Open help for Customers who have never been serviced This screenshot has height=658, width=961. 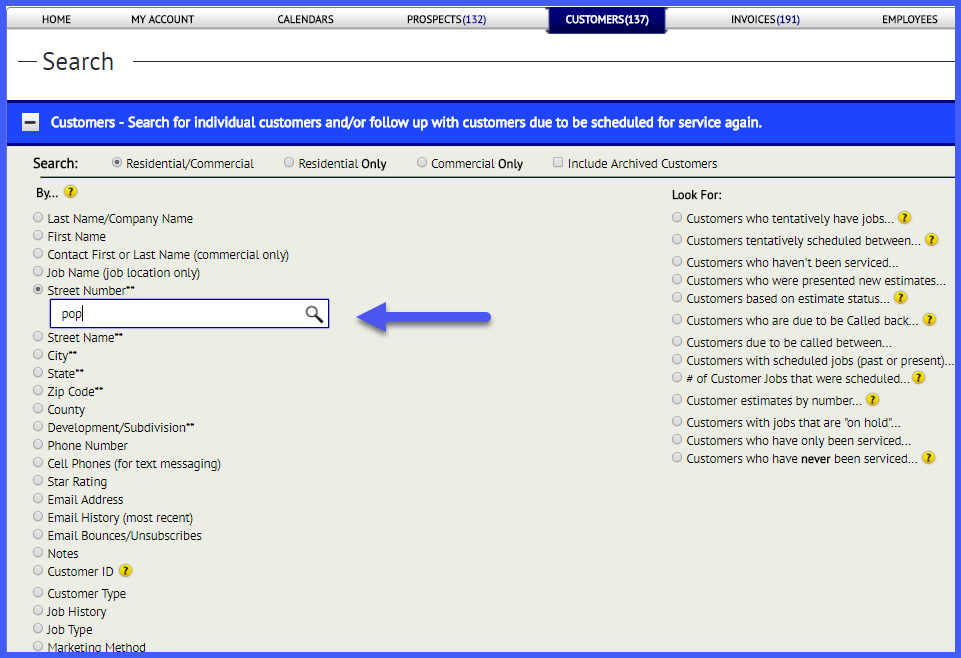coord(929,458)
